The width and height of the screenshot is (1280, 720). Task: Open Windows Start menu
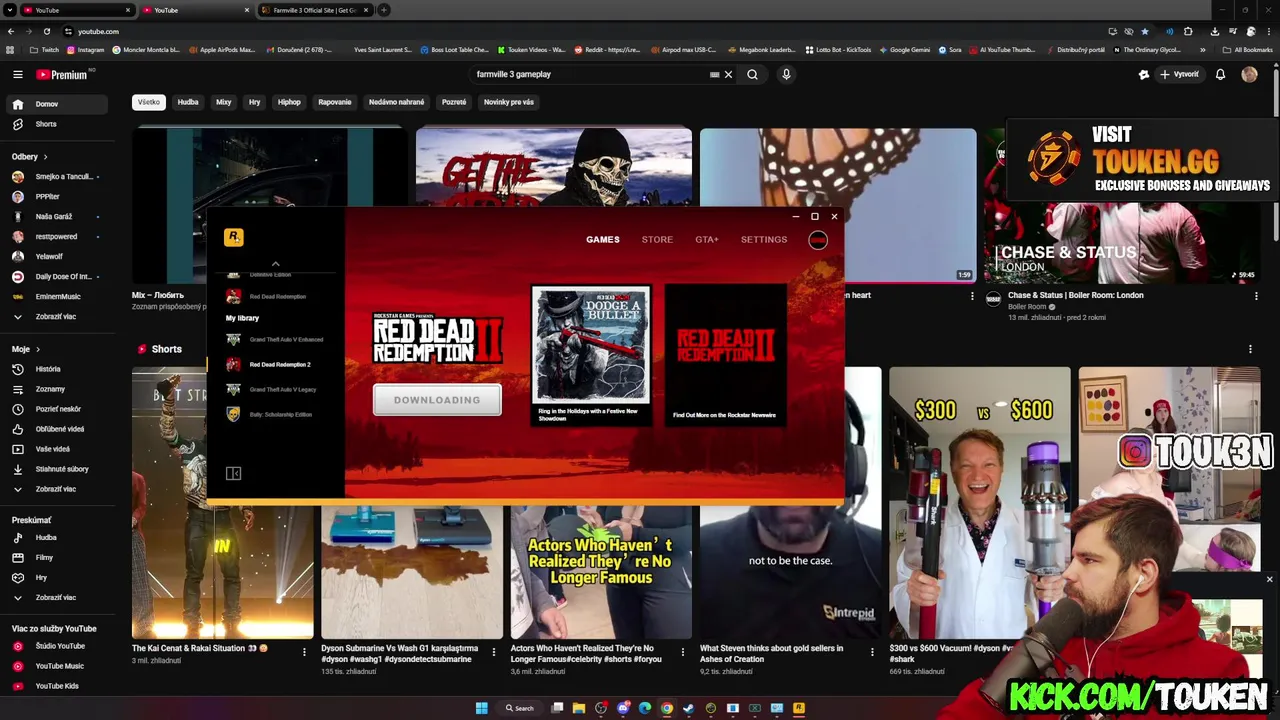pyautogui.click(x=481, y=708)
